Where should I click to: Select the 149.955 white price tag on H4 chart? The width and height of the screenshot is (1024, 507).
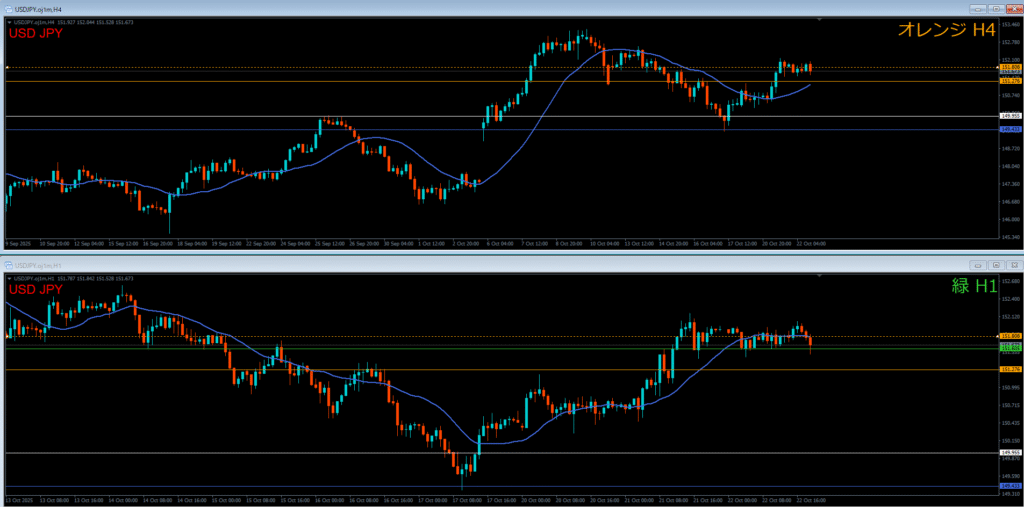click(x=1009, y=117)
